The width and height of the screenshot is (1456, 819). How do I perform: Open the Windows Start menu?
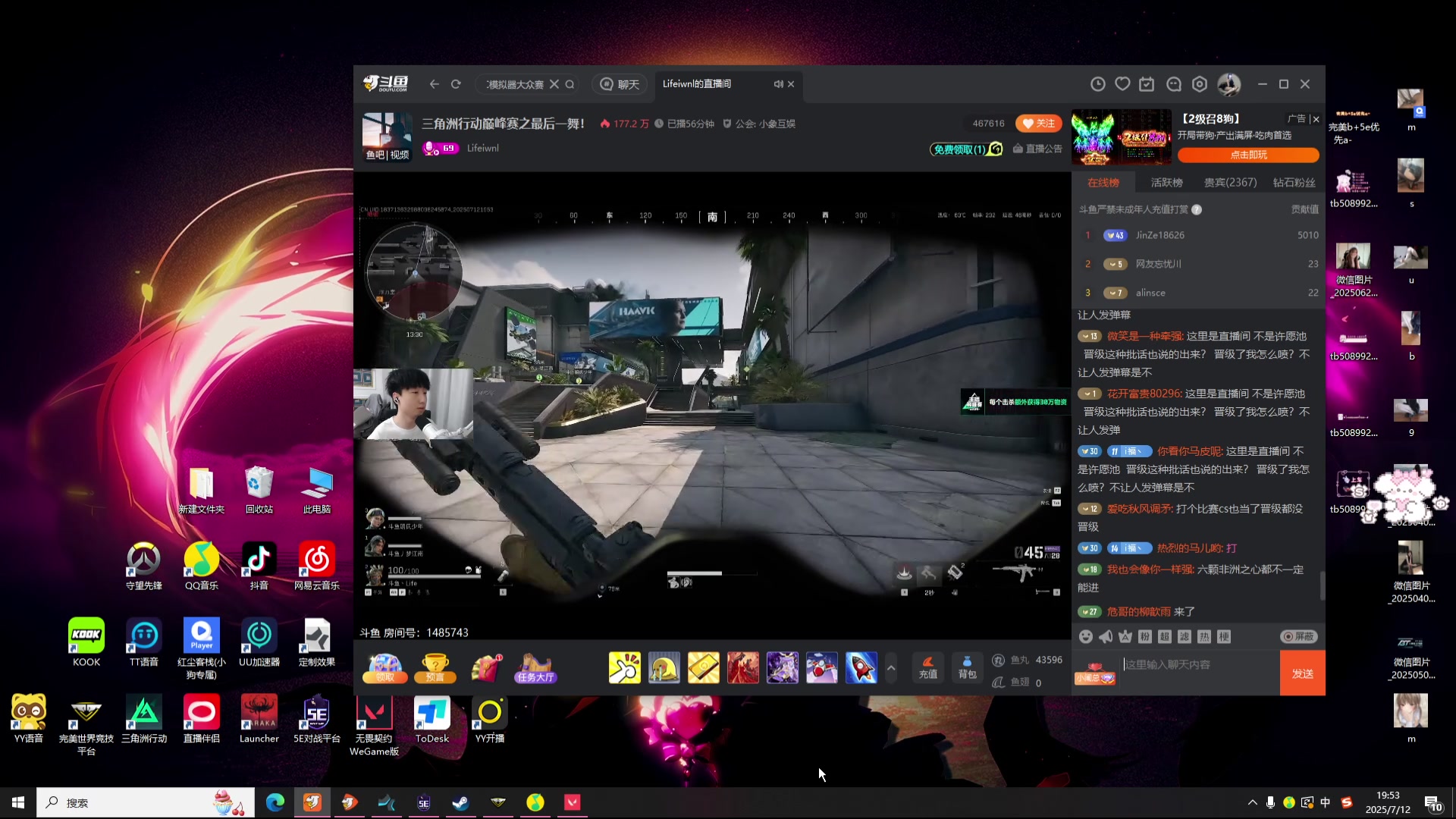pyautogui.click(x=18, y=802)
